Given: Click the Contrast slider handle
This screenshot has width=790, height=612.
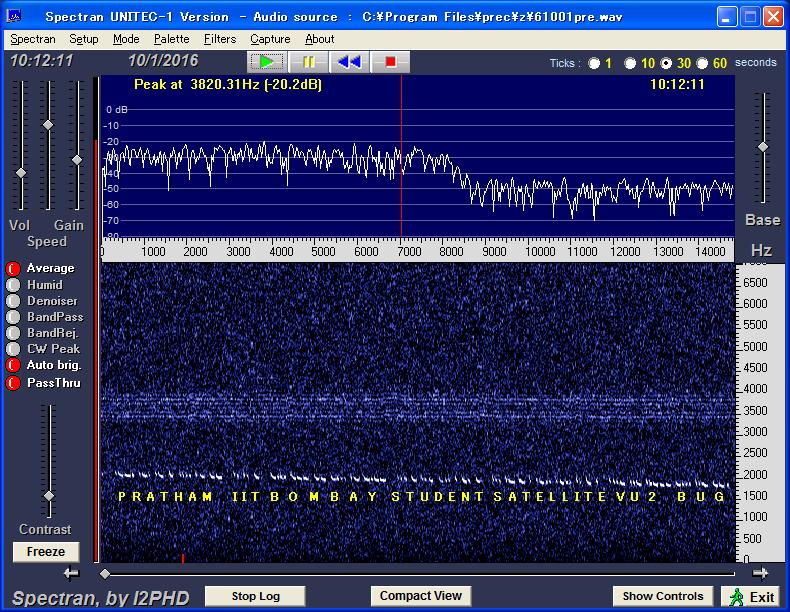Looking at the screenshot, I should pos(49,496).
